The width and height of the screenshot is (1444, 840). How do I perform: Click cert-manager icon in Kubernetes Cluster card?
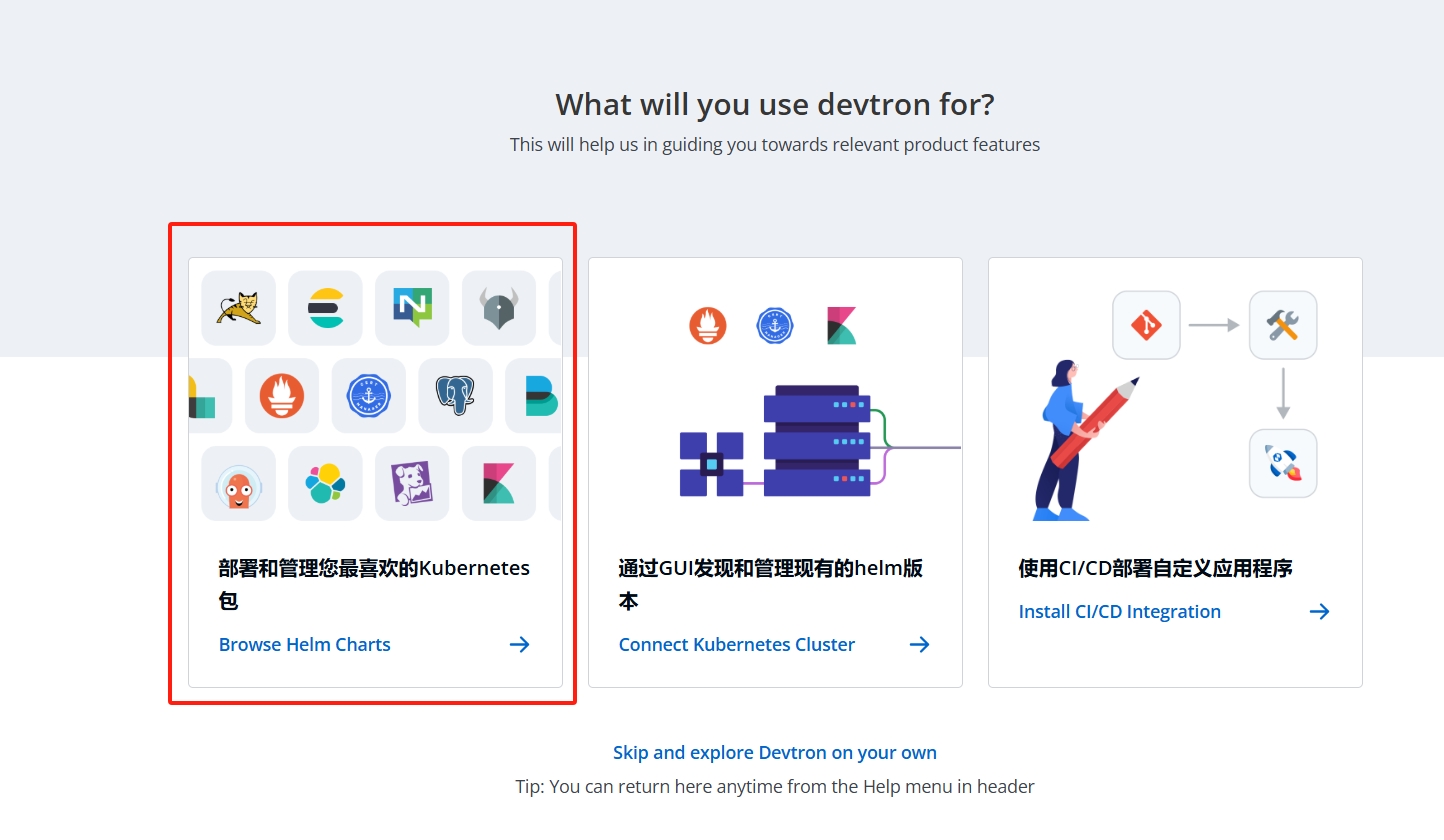coord(774,326)
